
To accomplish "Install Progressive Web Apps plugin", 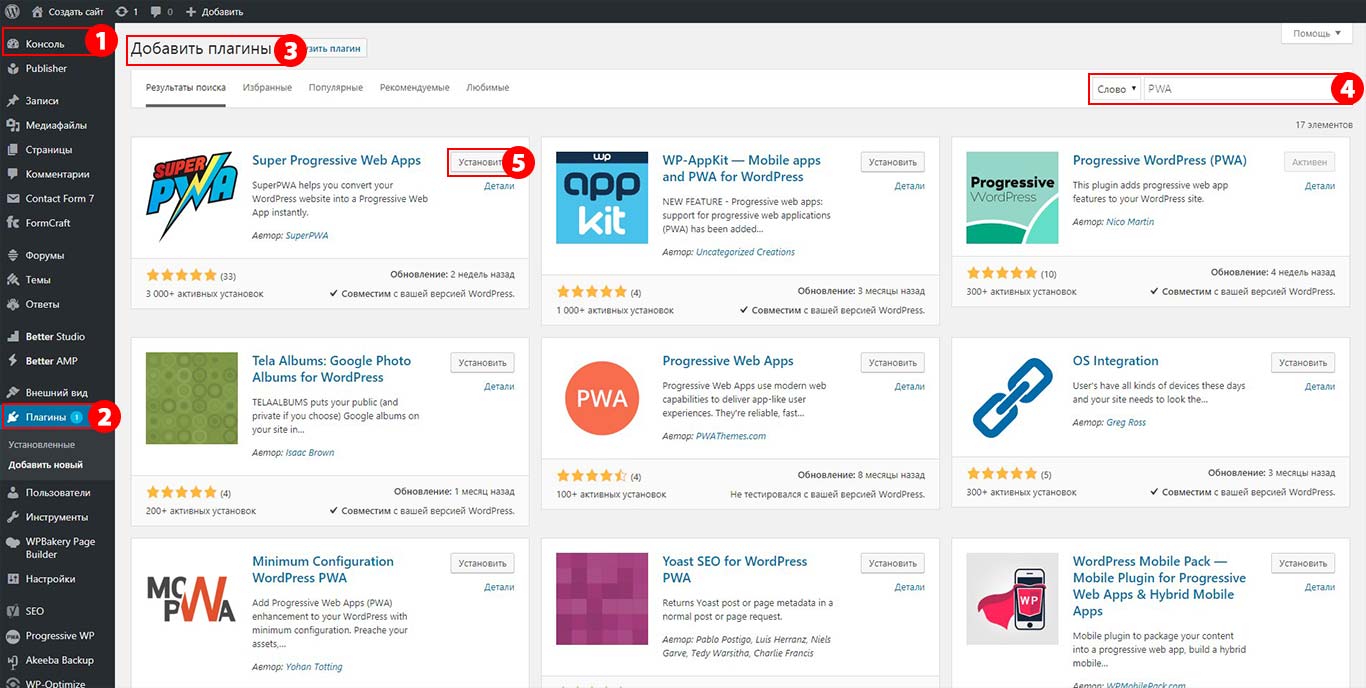I will [892, 363].
